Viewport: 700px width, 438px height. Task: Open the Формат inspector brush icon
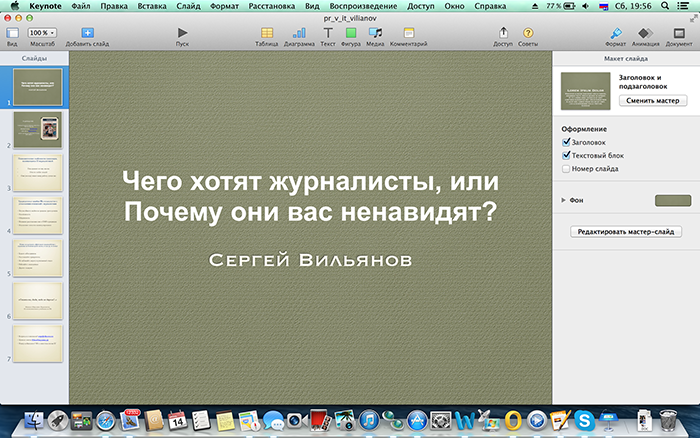coord(616,33)
